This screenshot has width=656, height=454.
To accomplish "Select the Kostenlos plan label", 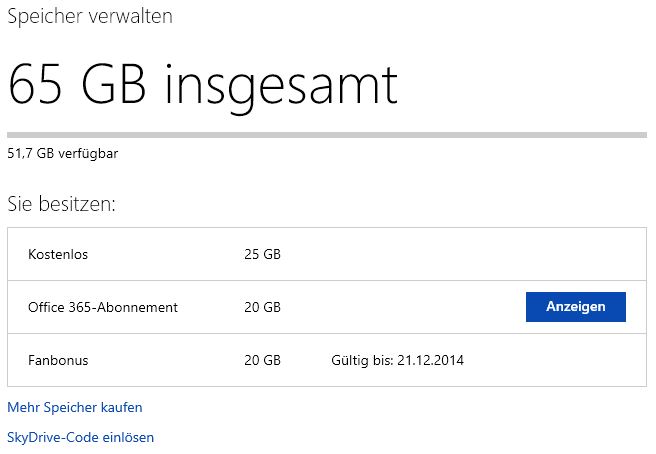I will (58, 254).
